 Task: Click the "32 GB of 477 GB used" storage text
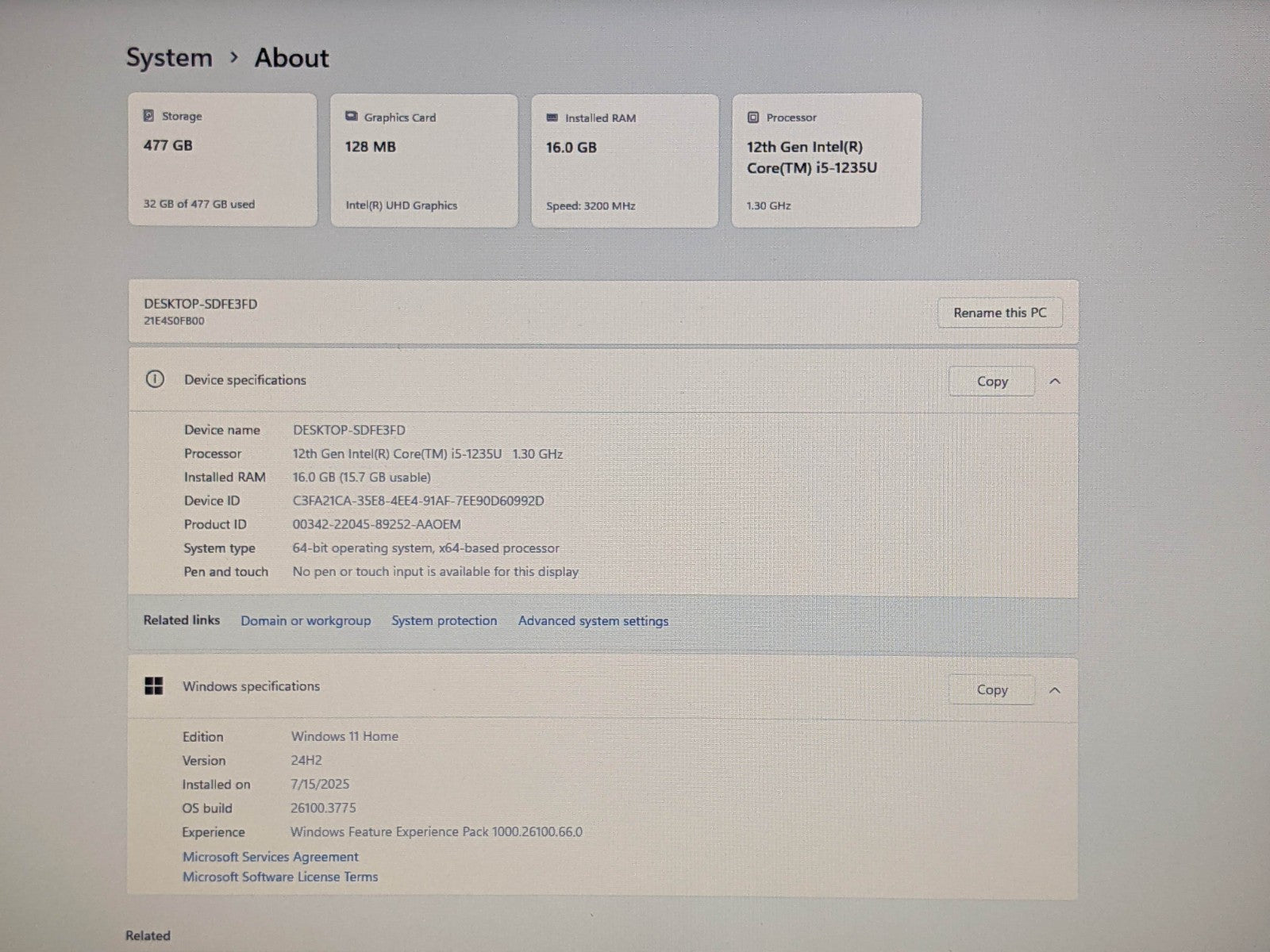199,204
